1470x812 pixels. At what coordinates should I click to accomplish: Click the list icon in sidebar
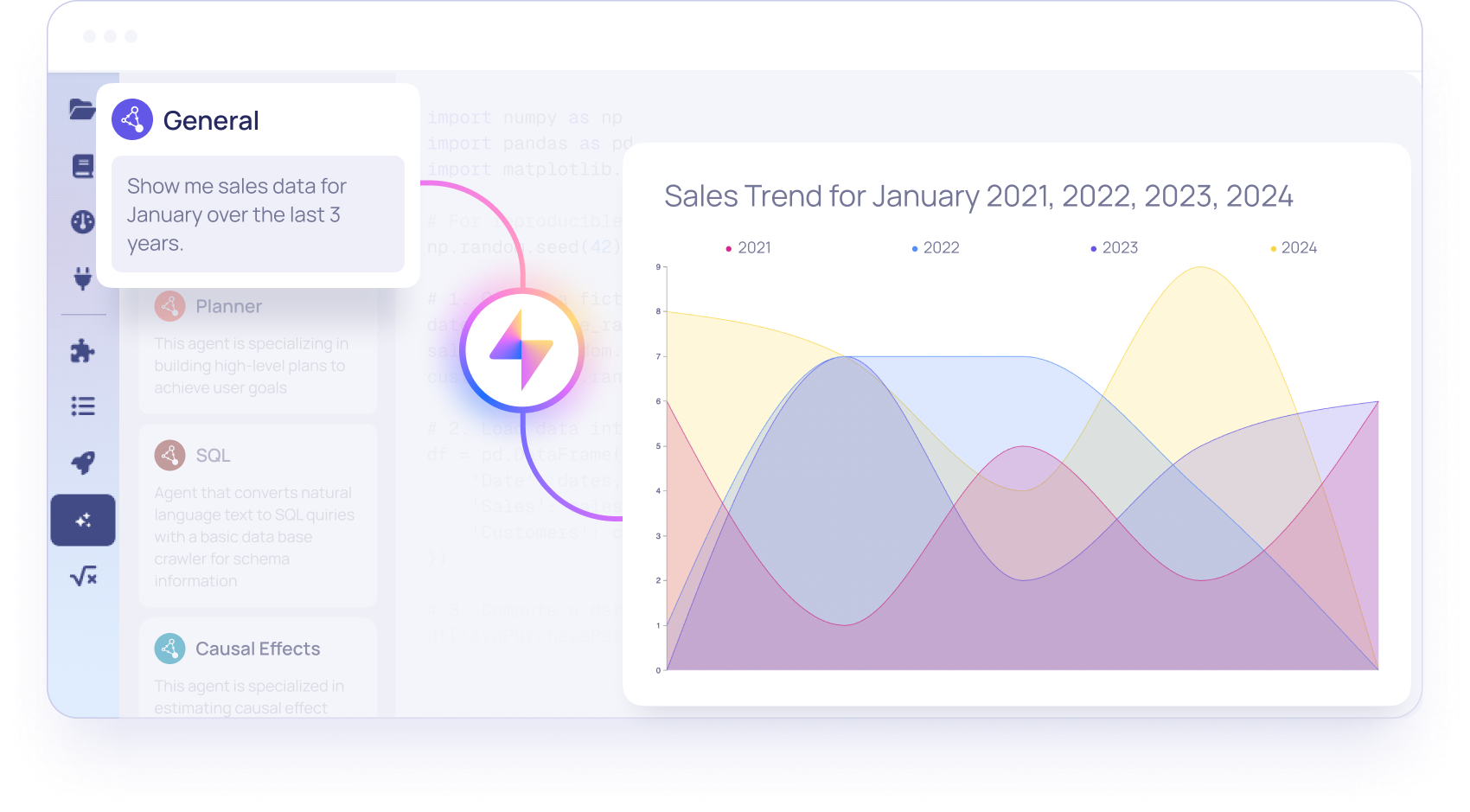pos(83,406)
